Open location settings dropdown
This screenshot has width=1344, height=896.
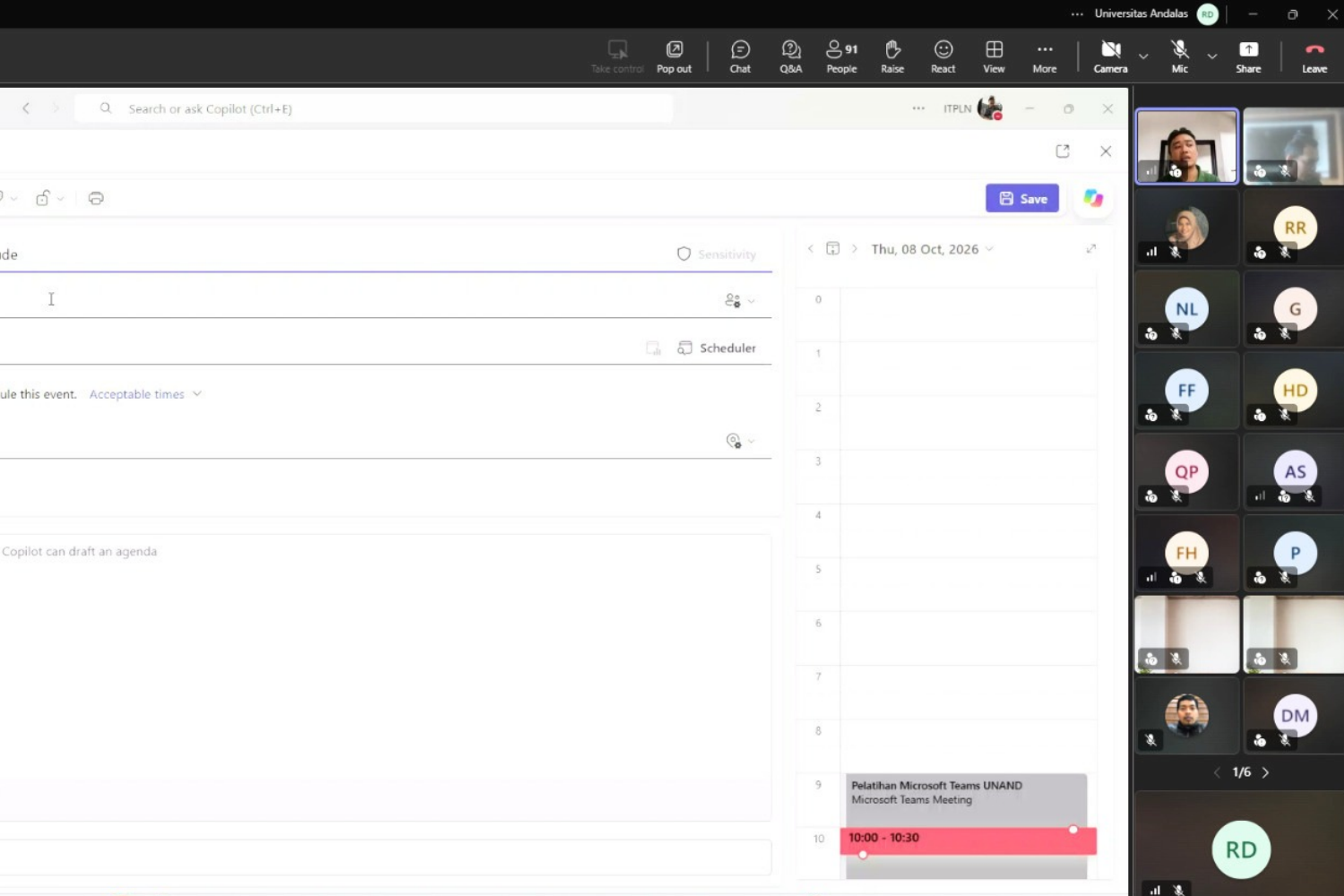[740, 441]
